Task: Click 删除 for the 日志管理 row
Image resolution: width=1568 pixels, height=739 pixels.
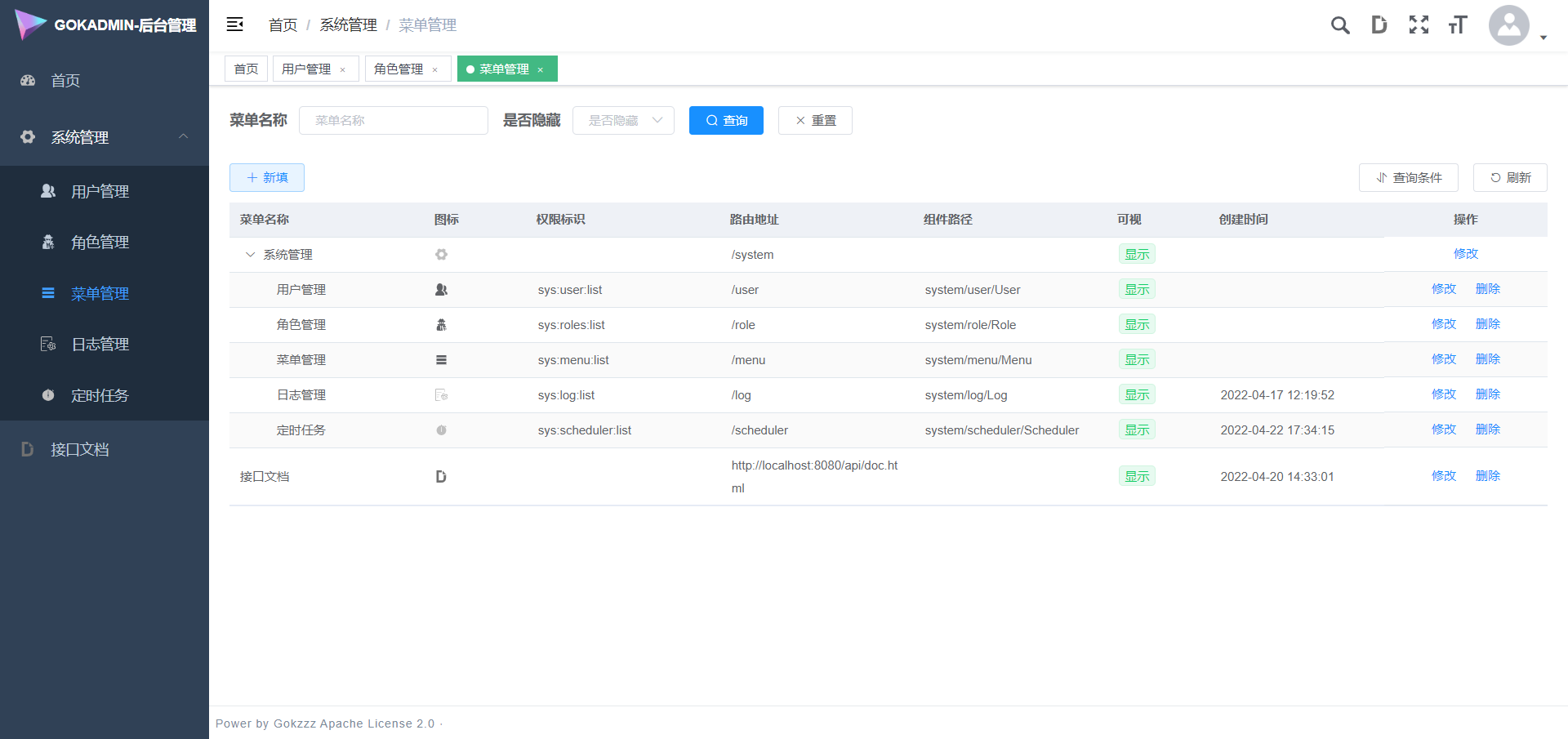Action: click(1487, 394)
